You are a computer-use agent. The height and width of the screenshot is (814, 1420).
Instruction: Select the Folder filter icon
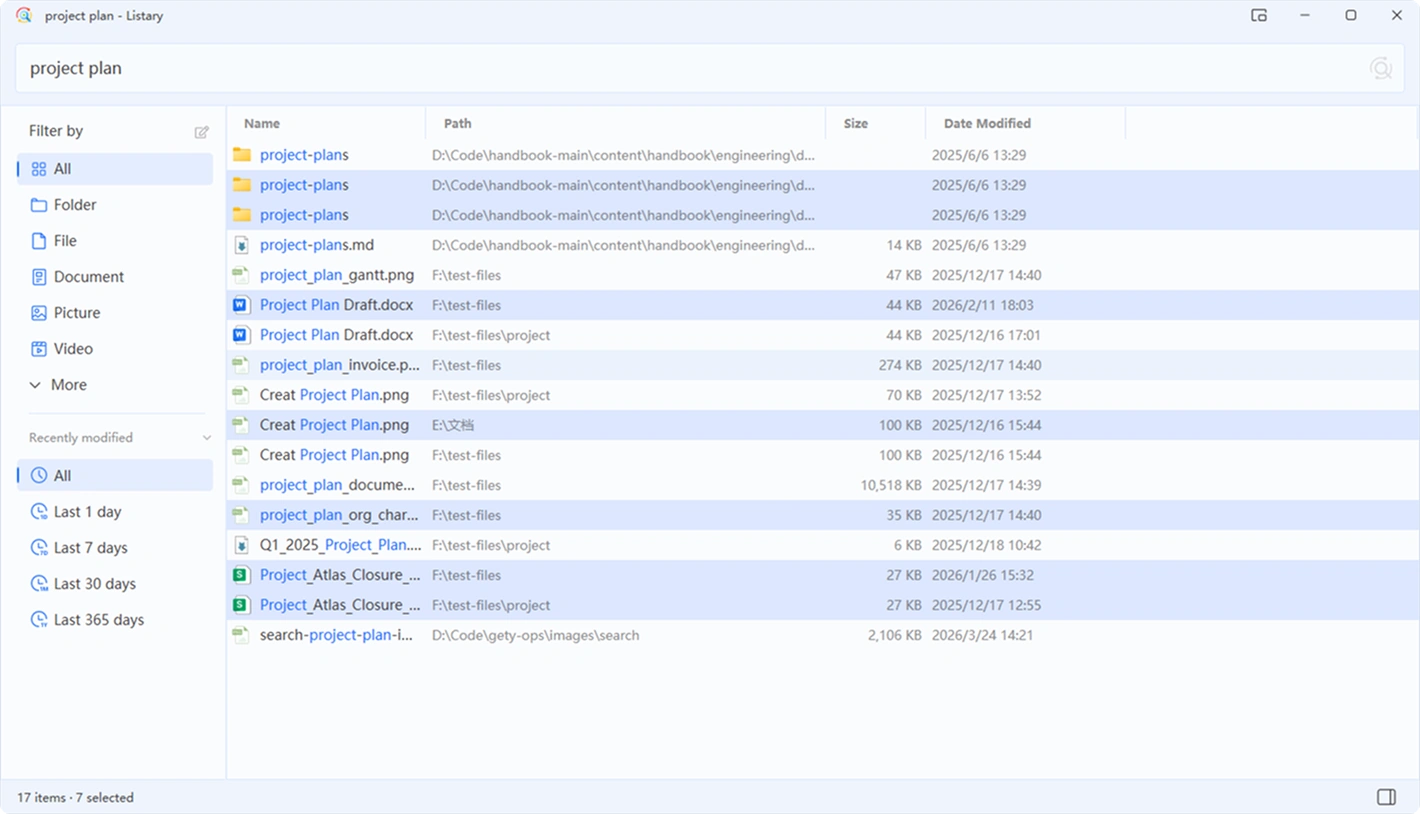coord(39,205)
